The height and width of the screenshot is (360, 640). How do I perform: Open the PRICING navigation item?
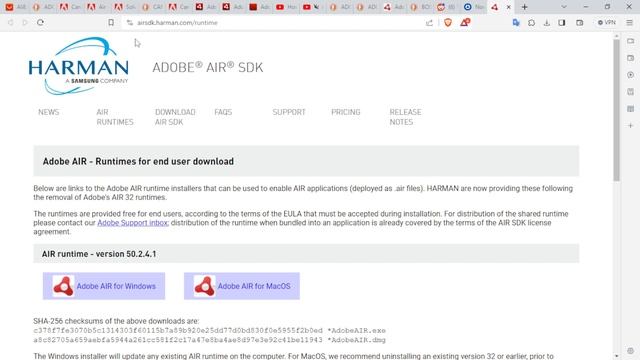point(346,112)
